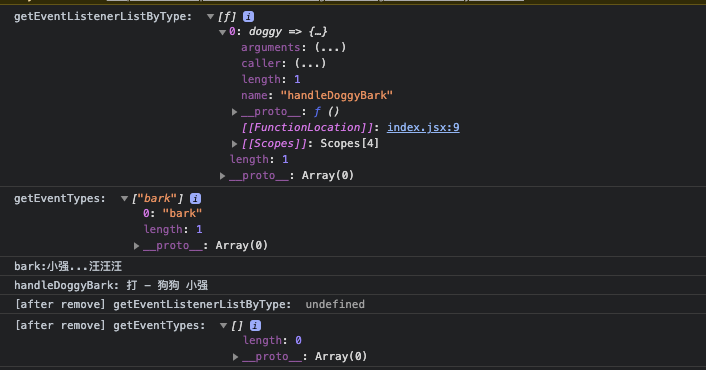Expand __proto__: Array(0) under doggy listener list
This screenshot has width=706, height=370.
222,176
